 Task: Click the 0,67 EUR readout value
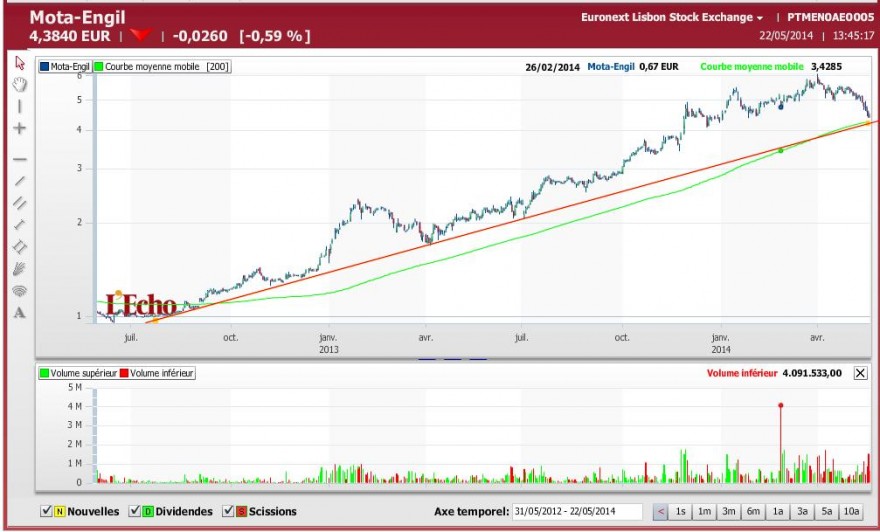click(x=659, y=67)
